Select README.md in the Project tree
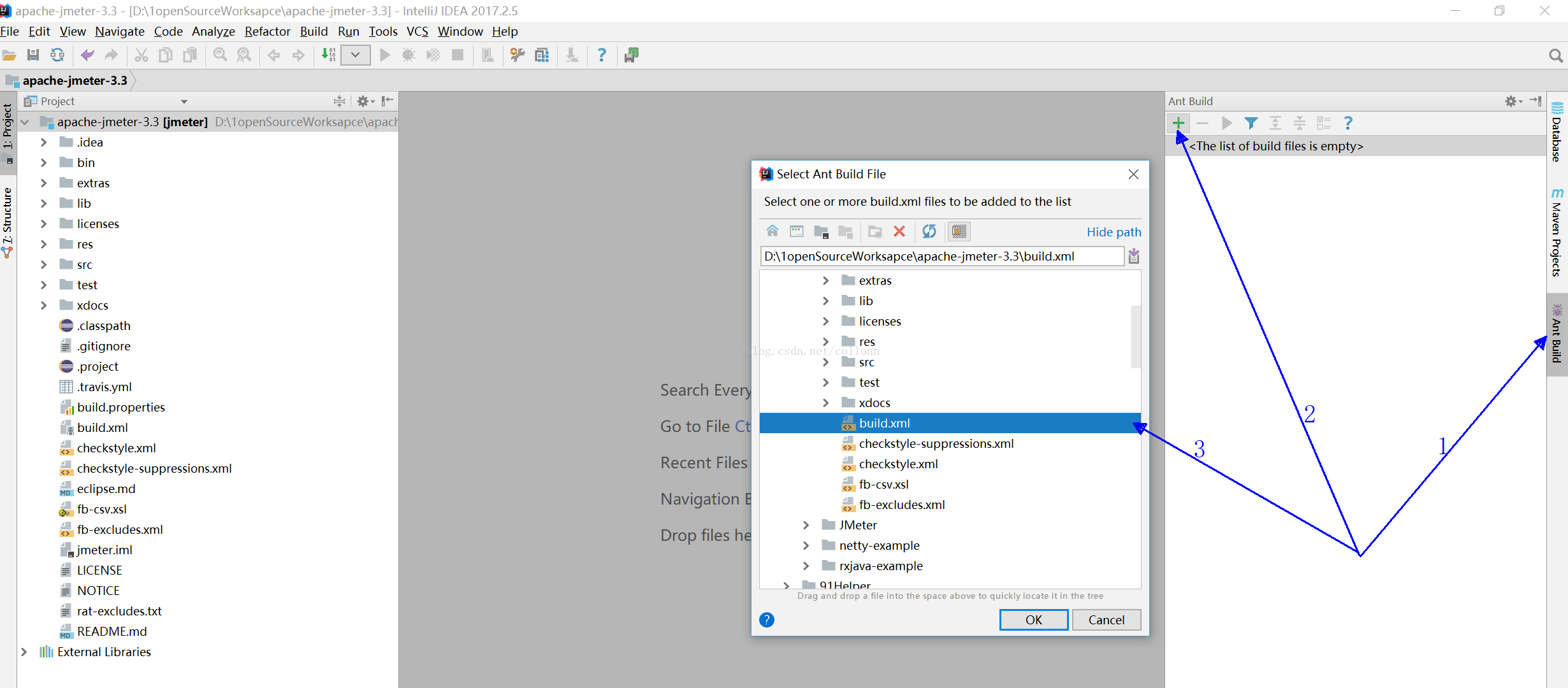The width and height of the screenshot is (1568, 688). coord(103,631)
